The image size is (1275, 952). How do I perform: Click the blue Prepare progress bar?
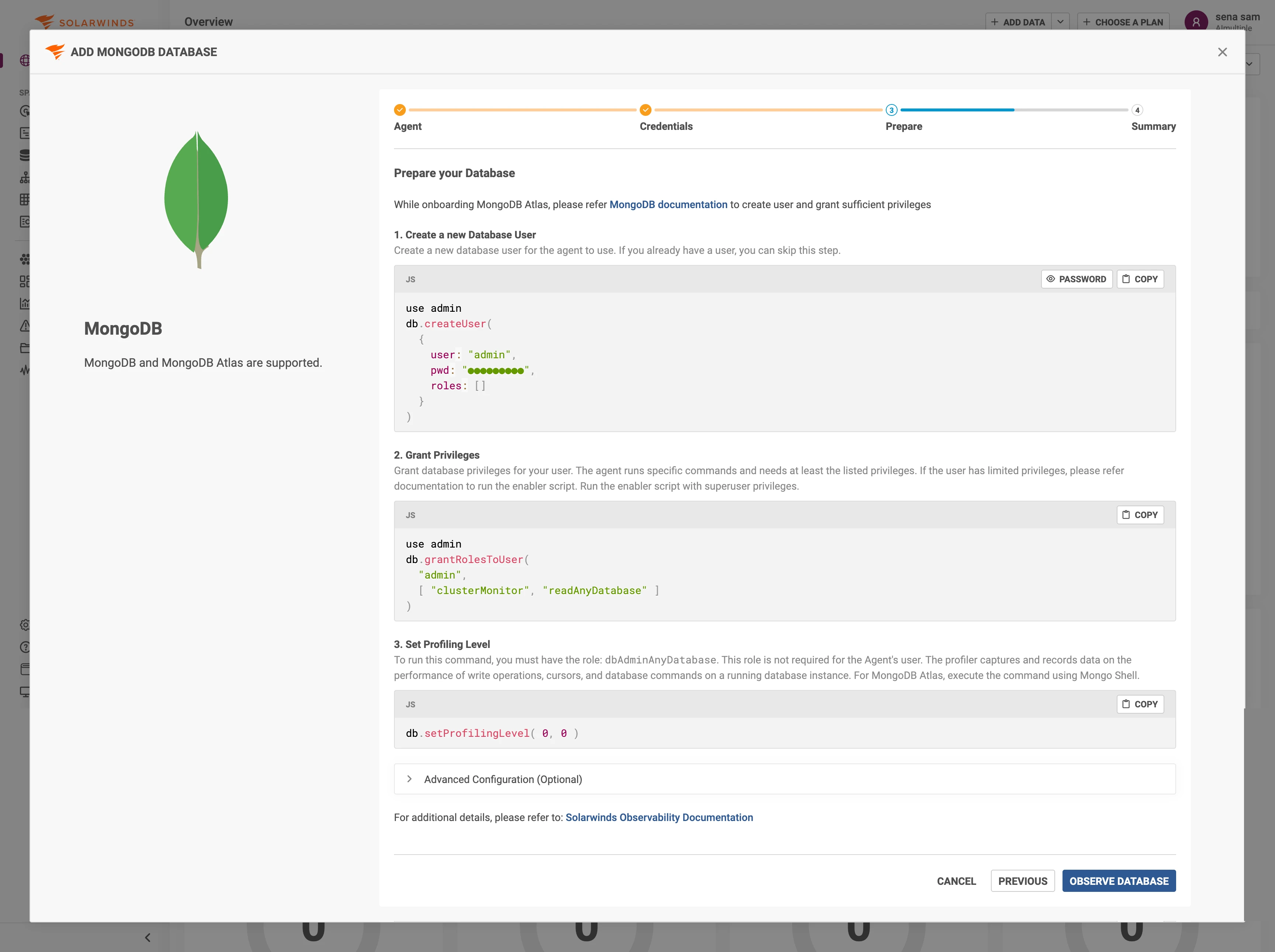(x=957, y=110)
